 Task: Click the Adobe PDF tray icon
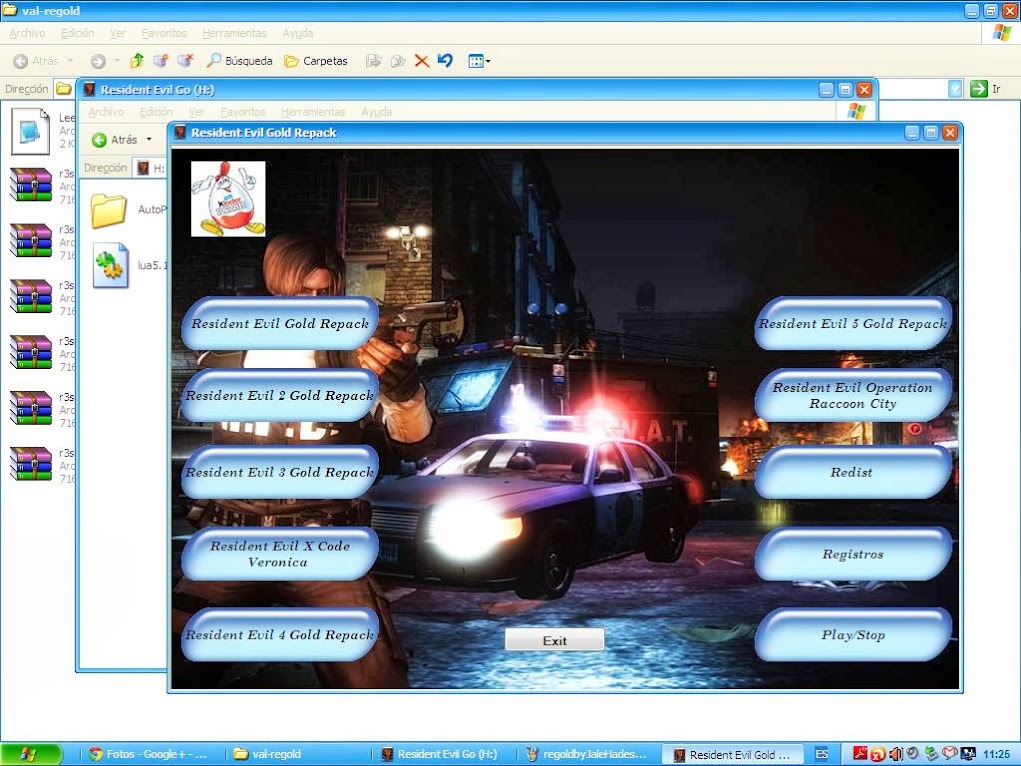860,754
